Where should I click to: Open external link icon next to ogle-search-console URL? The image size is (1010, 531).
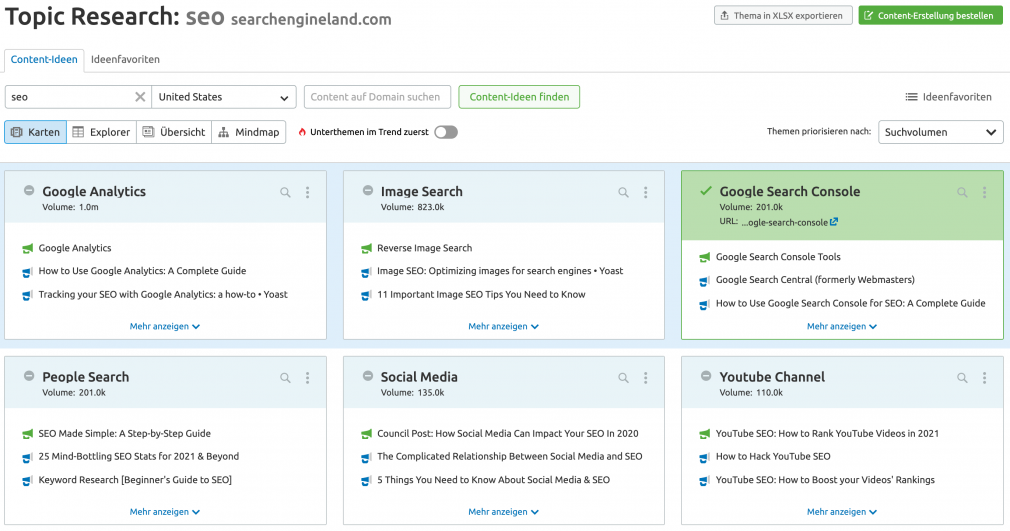[834, 222]
